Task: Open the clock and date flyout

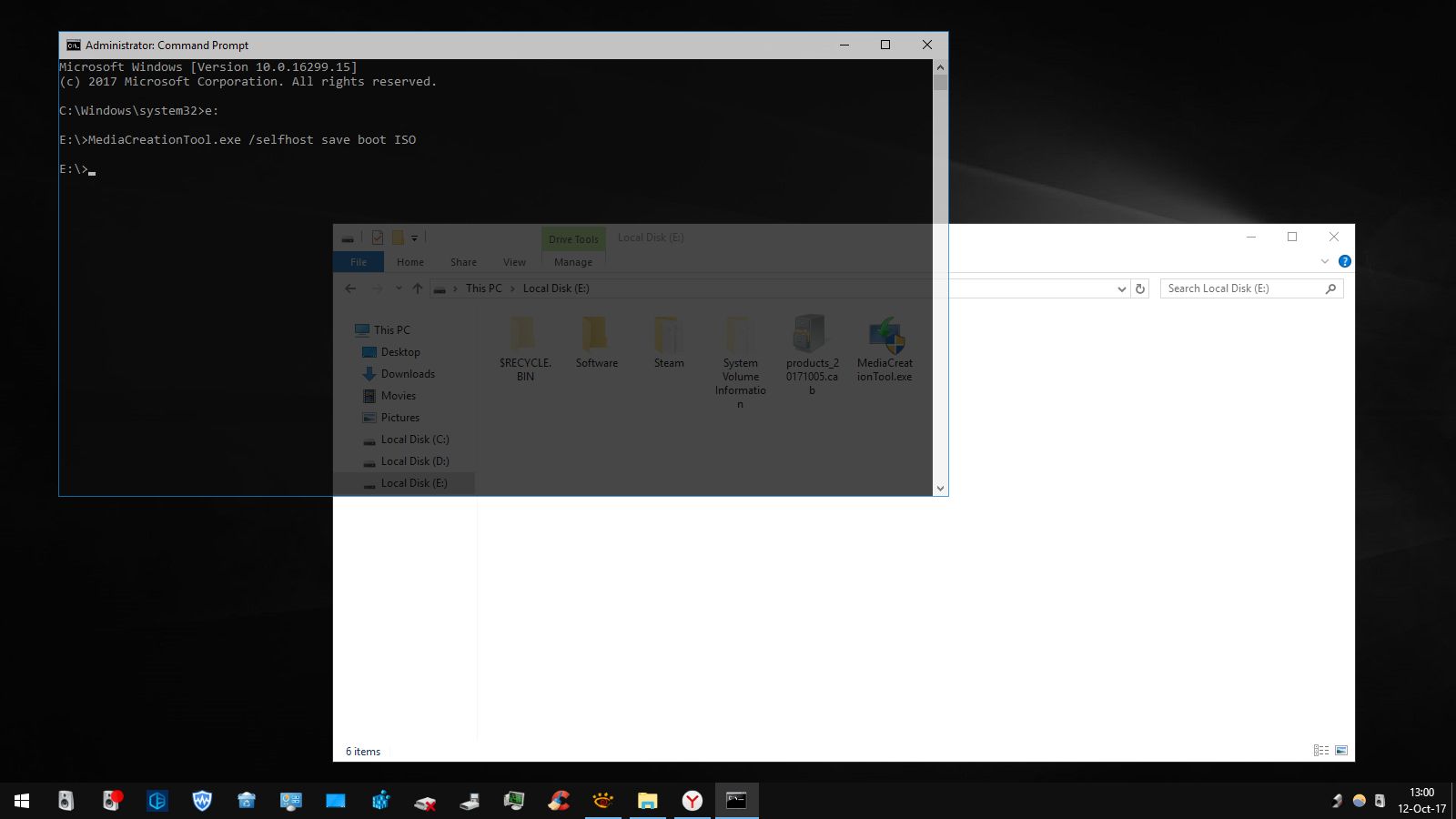Action: (1421, 801)
